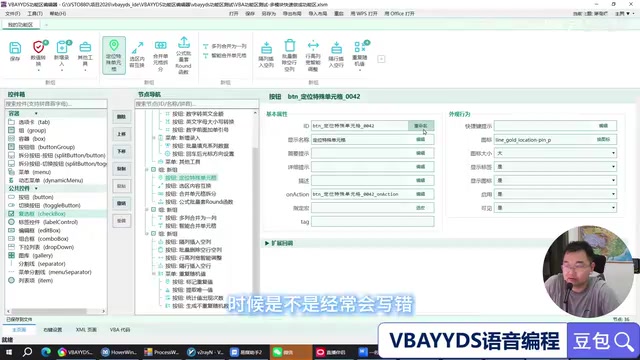This screenshot has height=360, width=640.
Task: Pick the 动态菜单 (dynamicMenu) control
Action: click(46, 180)
